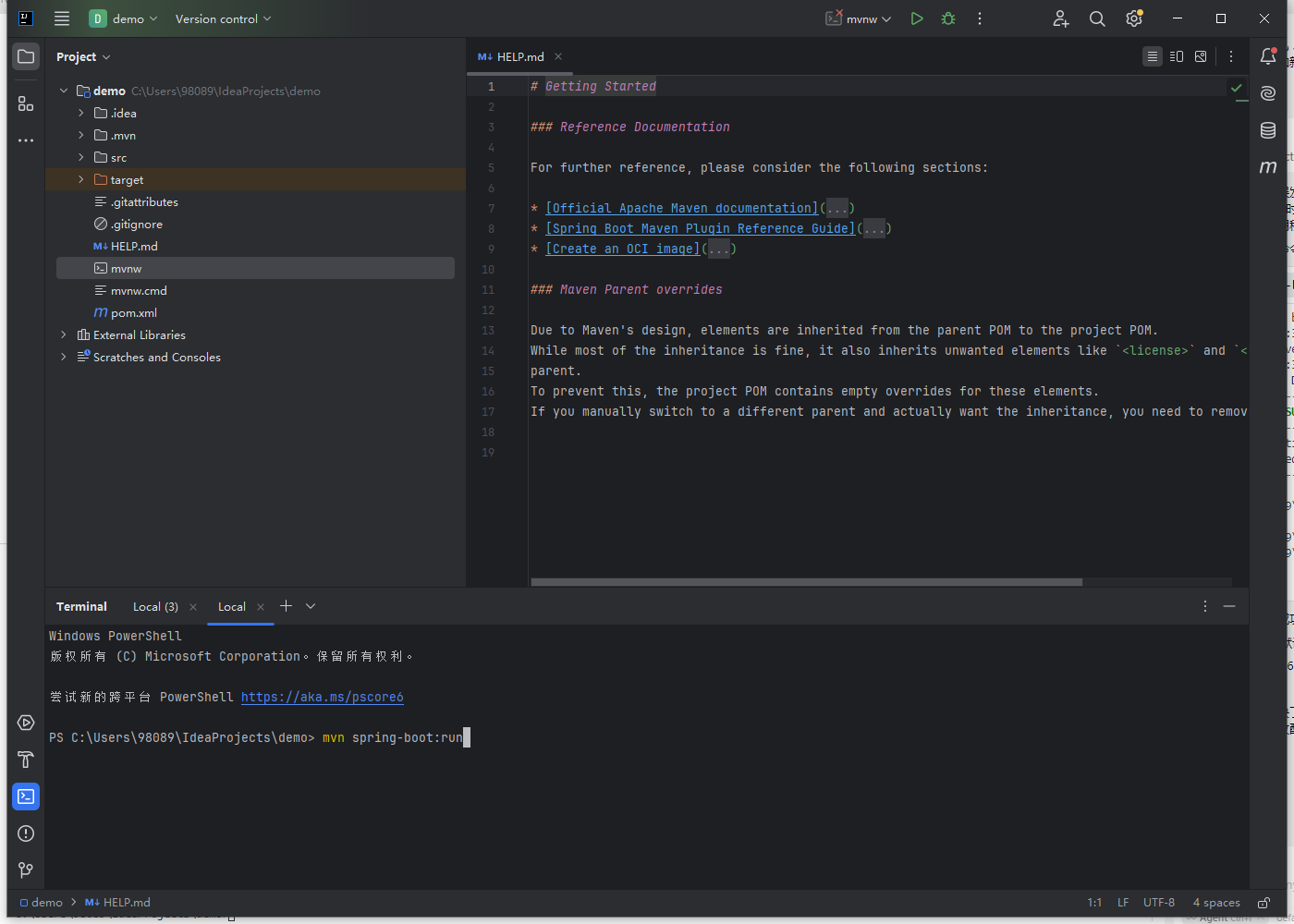
Task: Open line separator LF selector
Action: pos(1123,903)
